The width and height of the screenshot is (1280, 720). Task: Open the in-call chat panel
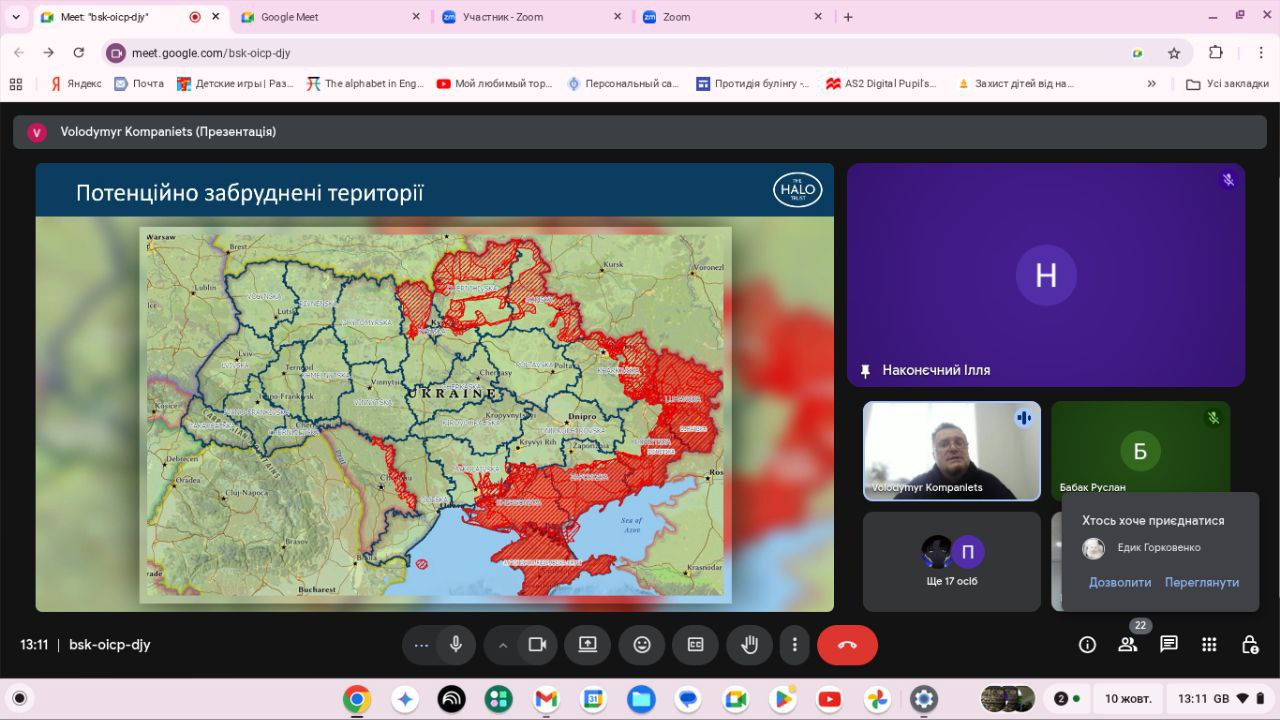pyautogui.click(x=1168, y=645)
